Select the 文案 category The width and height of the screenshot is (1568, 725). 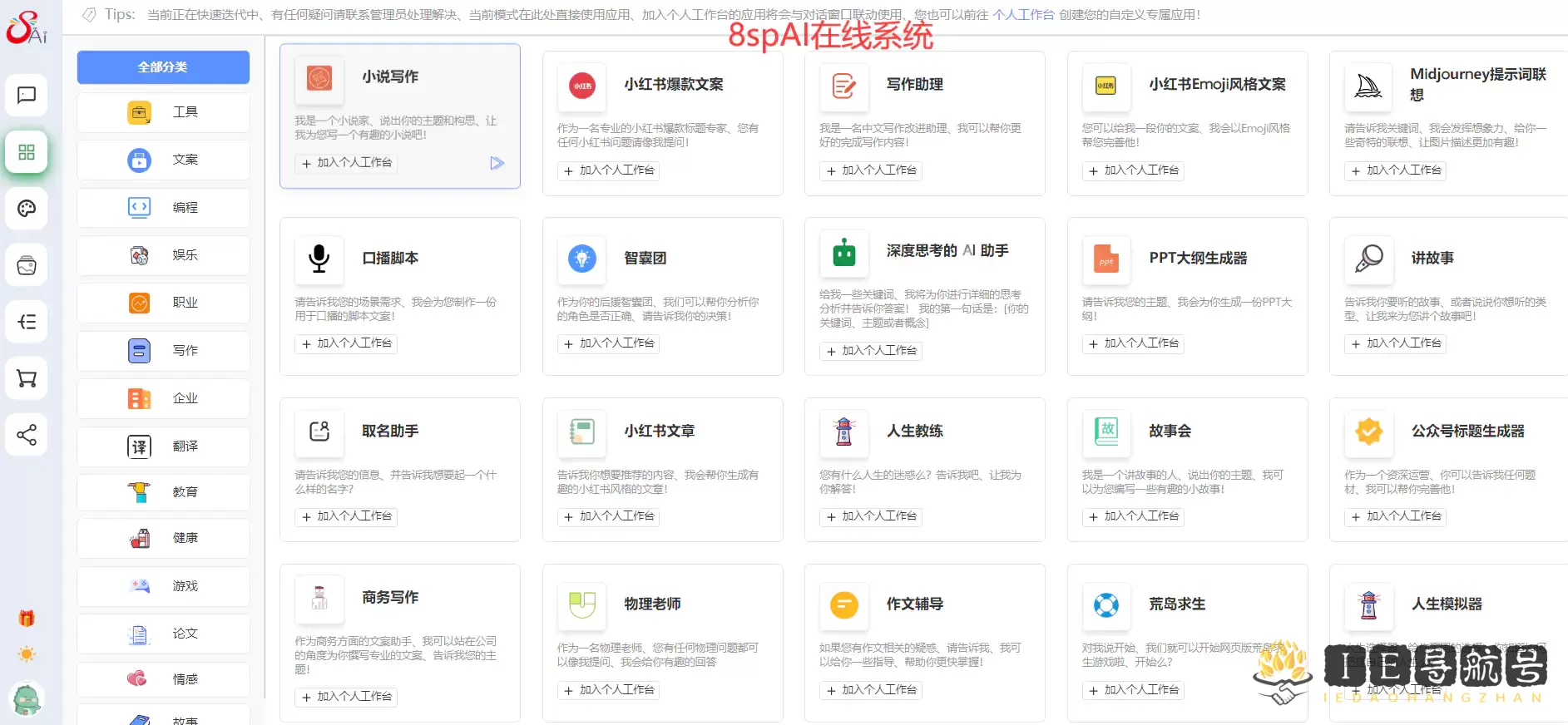point(163,160)
